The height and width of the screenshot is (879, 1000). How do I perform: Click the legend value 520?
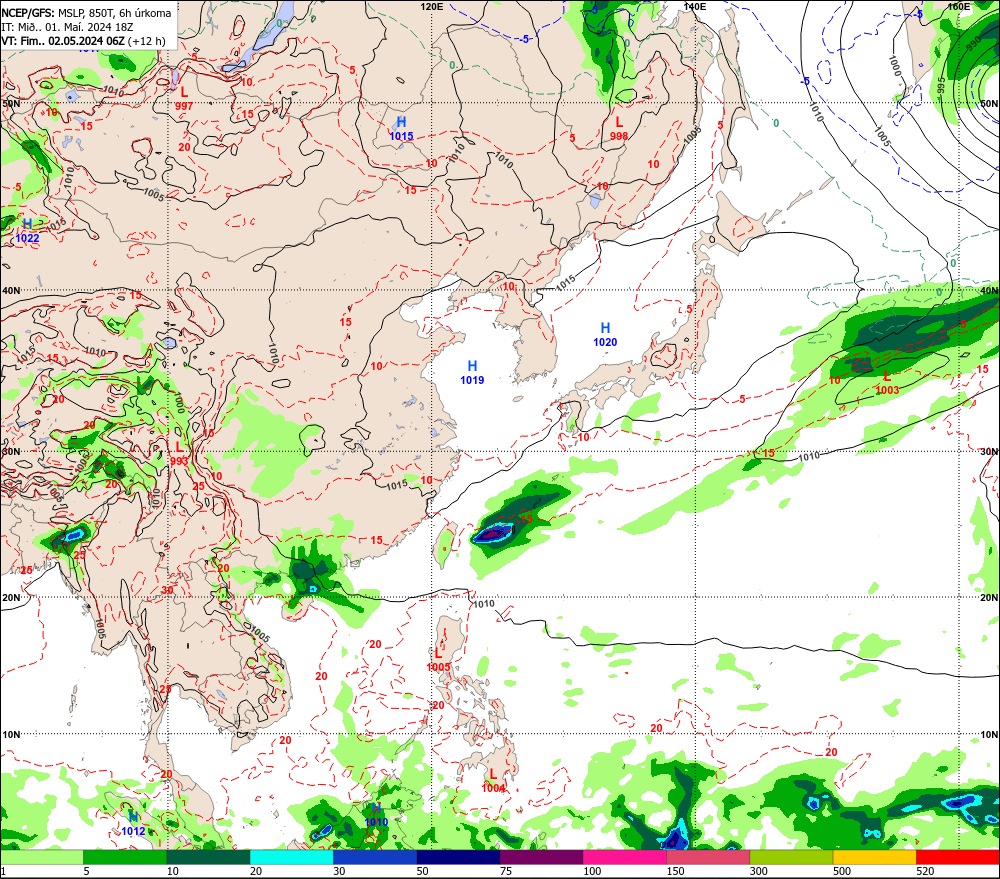tap(925, 871)
